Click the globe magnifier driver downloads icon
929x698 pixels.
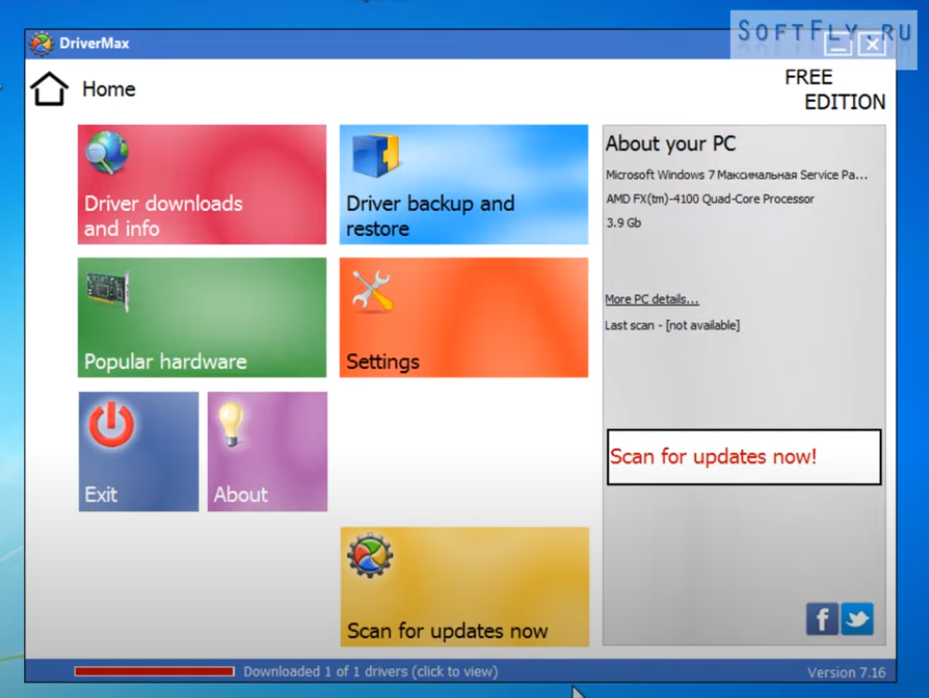coord(107,152)
